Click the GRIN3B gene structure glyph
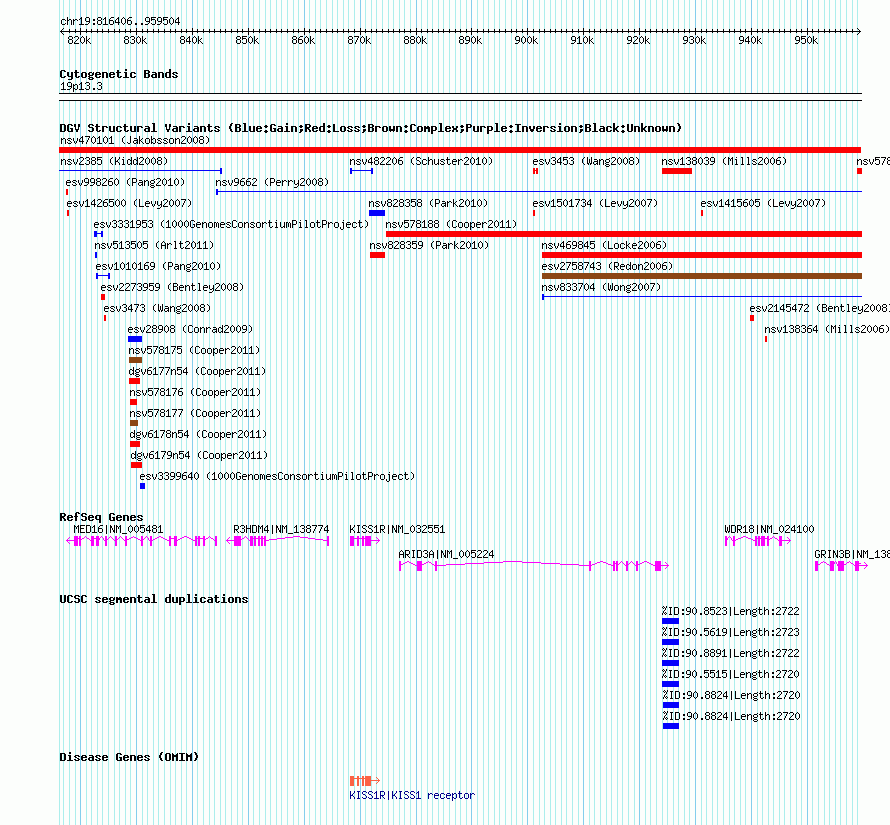This screenshot has height=825, width=890. (841, 566)
